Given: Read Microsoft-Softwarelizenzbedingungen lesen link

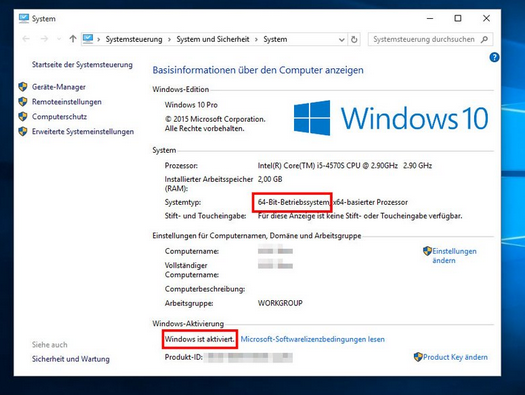Looking at the screenshot, I should (x=312, y=339).
